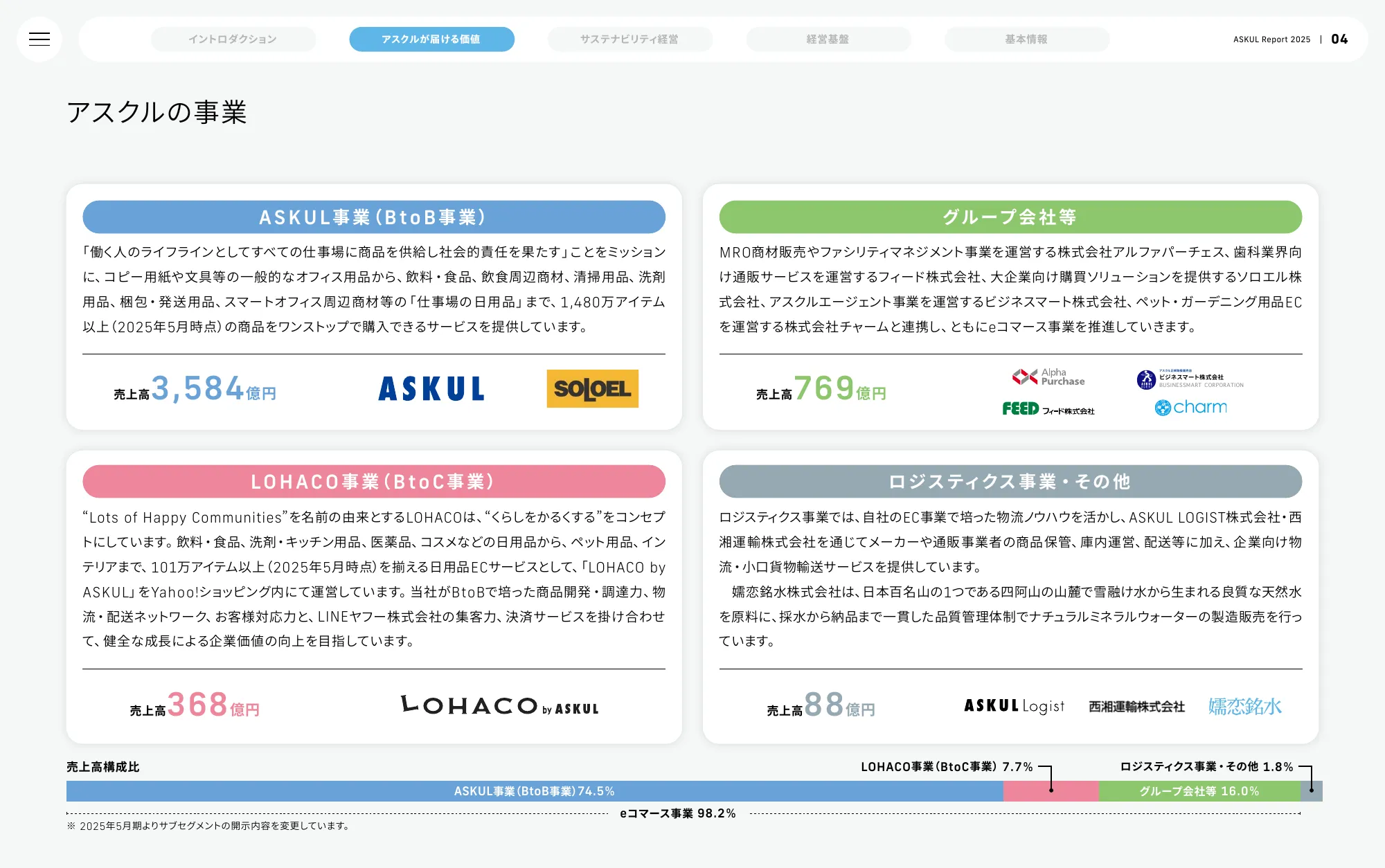Click the ASKUL logo in the BtoB card
1385x868 pixels.
pos(431,388)
